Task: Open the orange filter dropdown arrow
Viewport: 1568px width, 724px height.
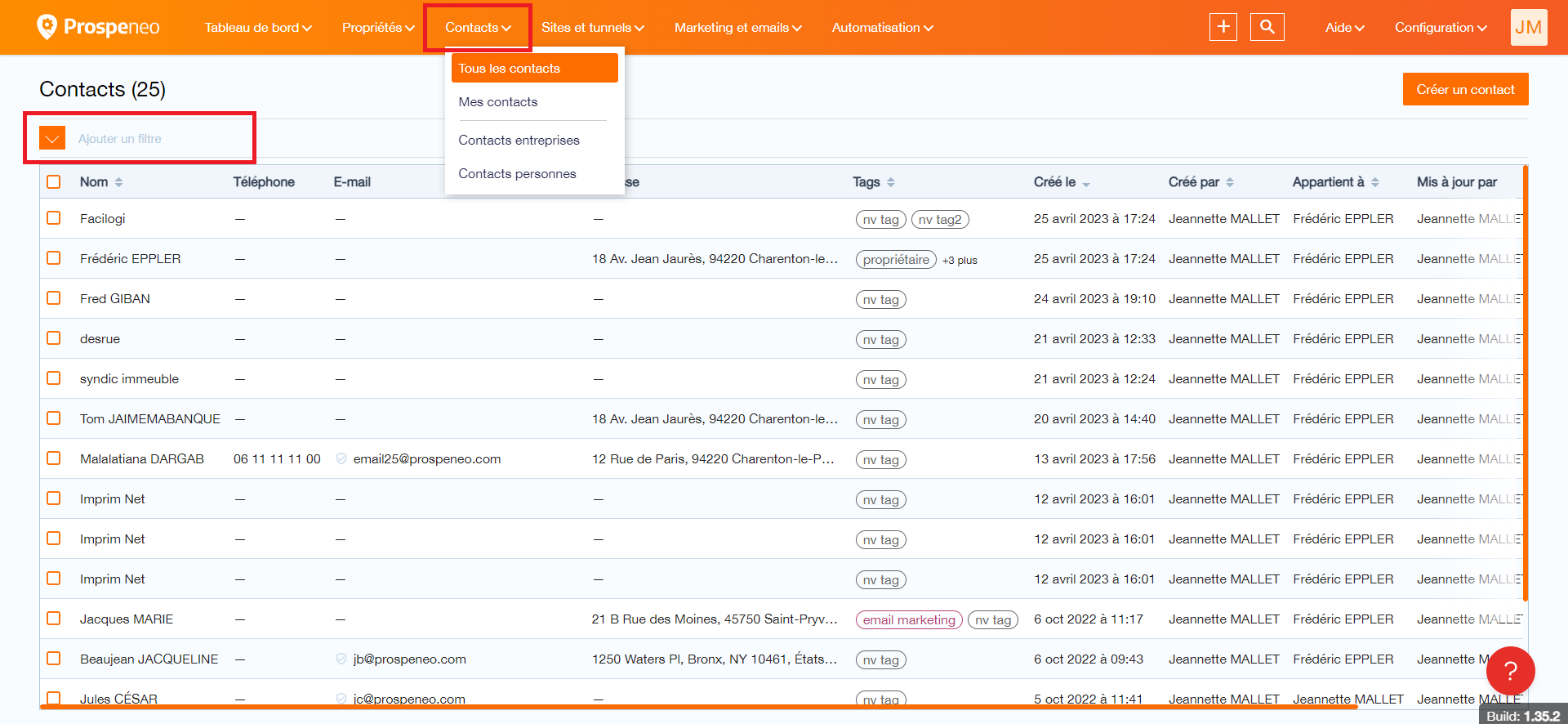Action: tap(52, 138)
